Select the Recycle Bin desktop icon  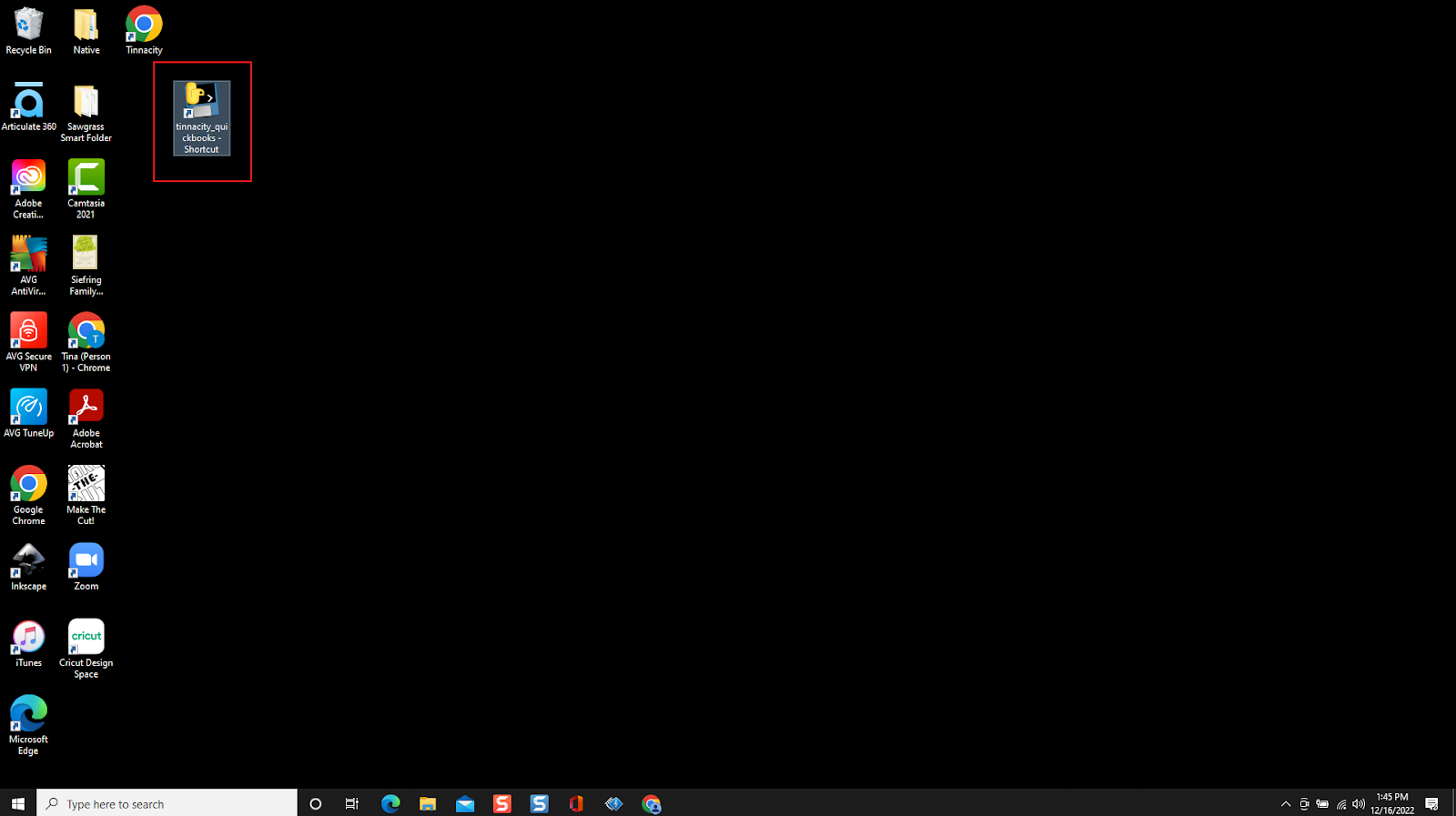pos(28,31)
